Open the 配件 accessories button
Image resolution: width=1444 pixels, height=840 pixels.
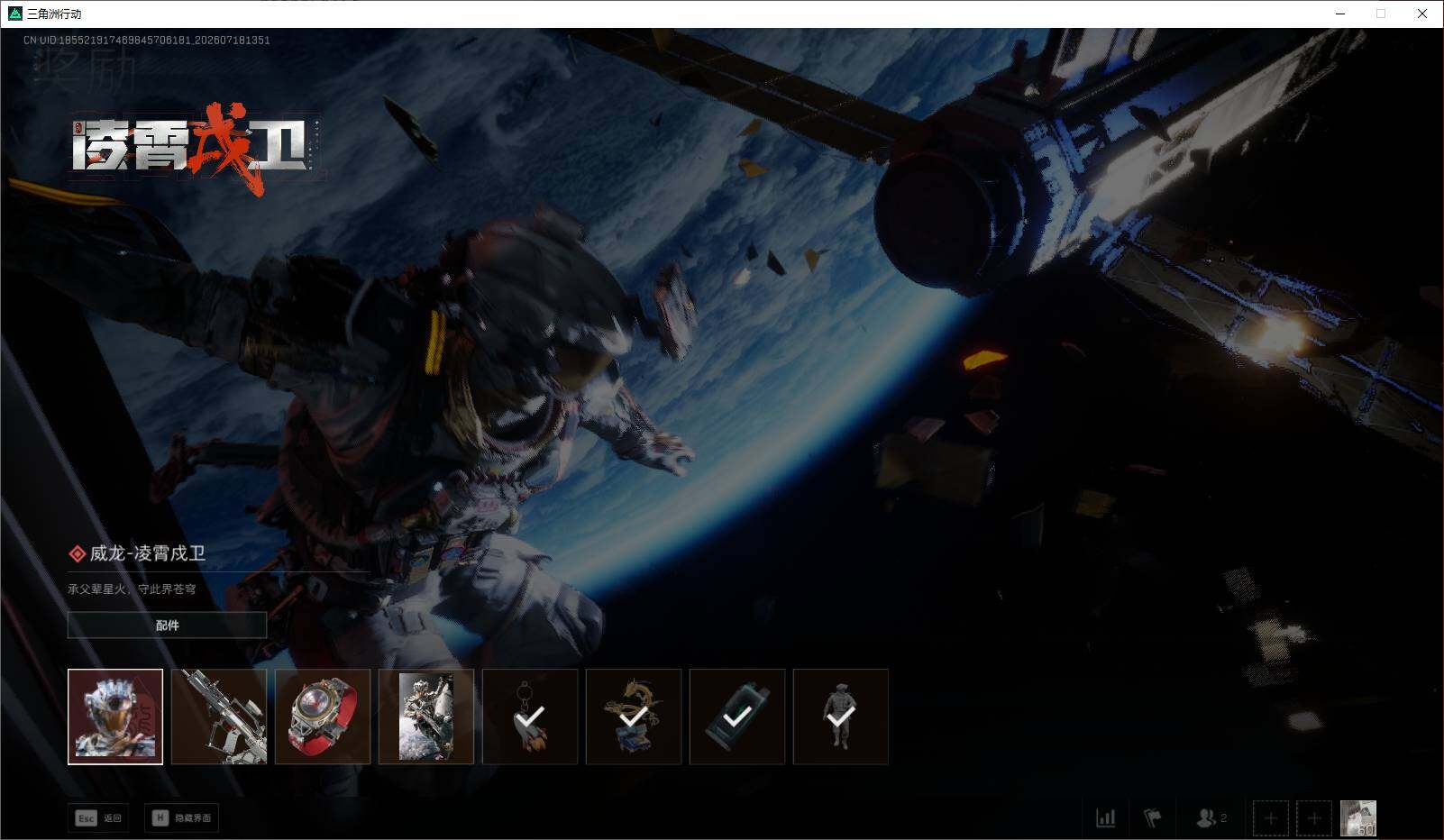click(x=168, y=625)
